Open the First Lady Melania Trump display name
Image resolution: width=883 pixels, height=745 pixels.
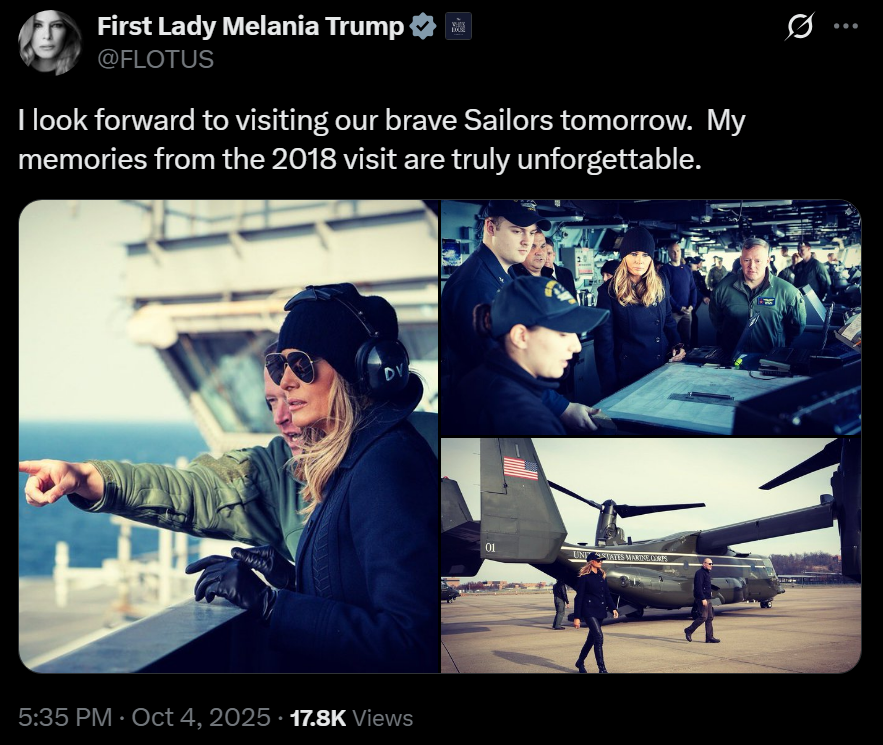point(252,28)
